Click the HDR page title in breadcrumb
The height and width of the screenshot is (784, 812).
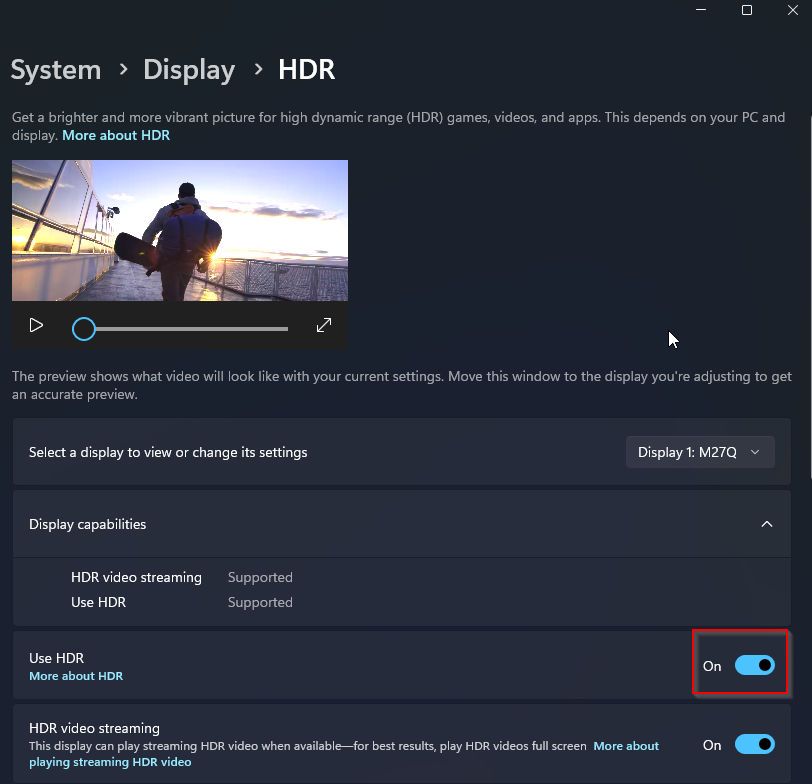(x=306, y=70)
